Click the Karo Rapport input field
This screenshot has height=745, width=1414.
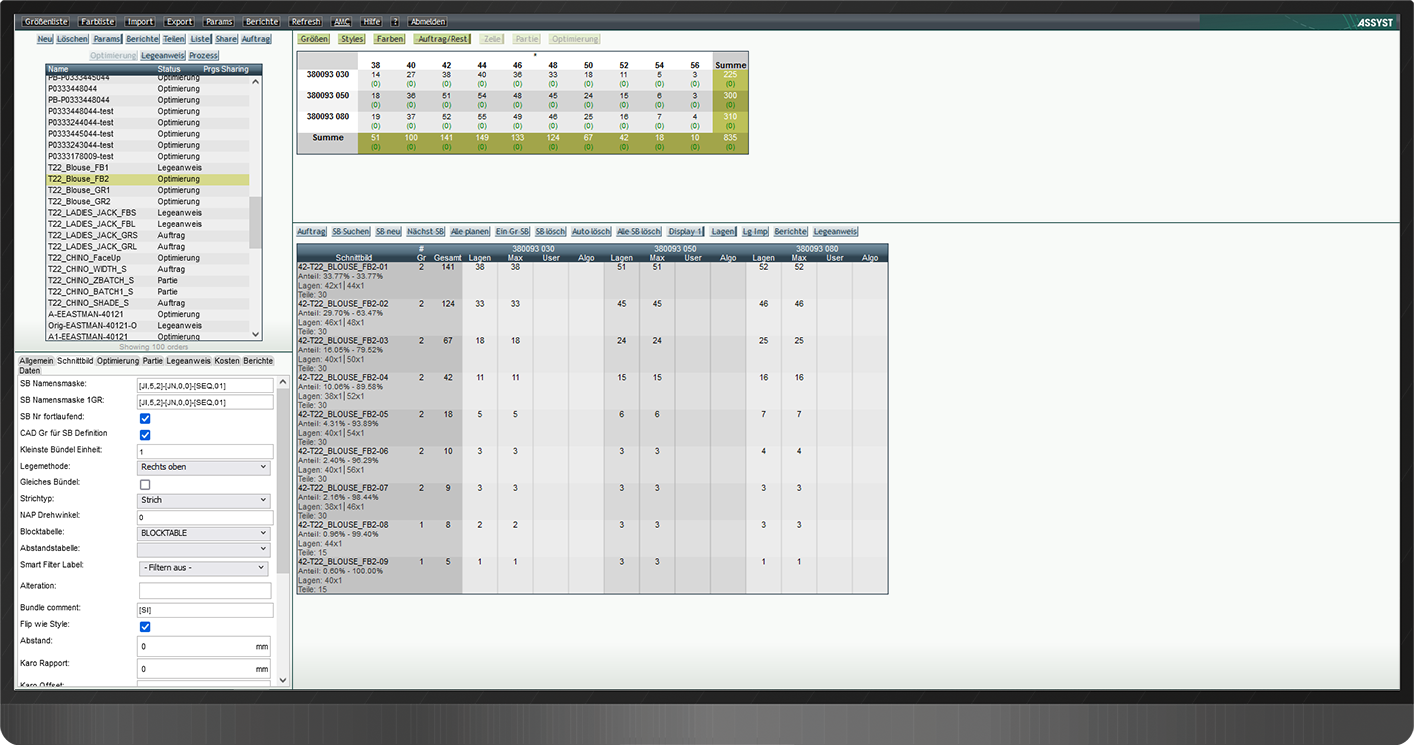click(204, 669)
